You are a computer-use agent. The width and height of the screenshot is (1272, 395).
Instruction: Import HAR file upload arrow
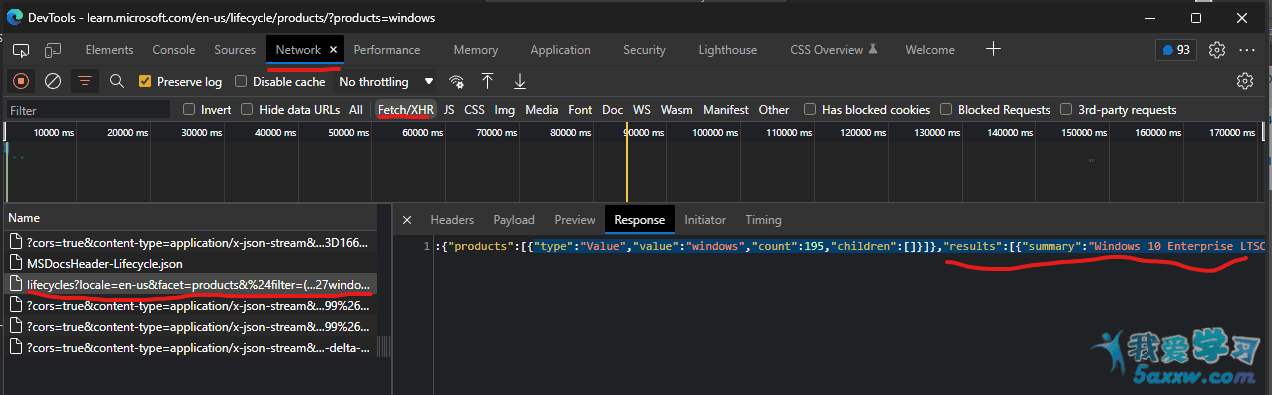point(488,81)
